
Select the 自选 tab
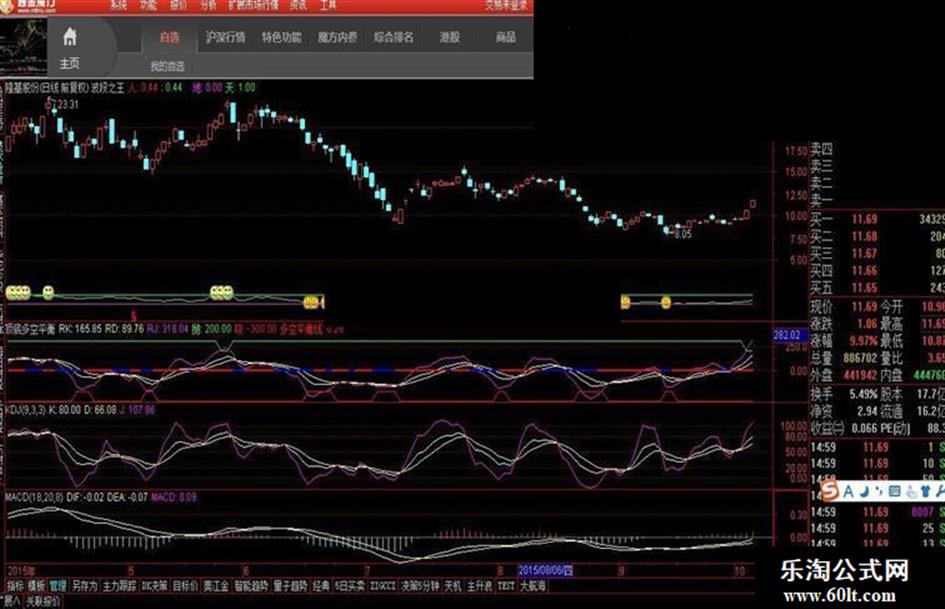[x=170, y=37]
